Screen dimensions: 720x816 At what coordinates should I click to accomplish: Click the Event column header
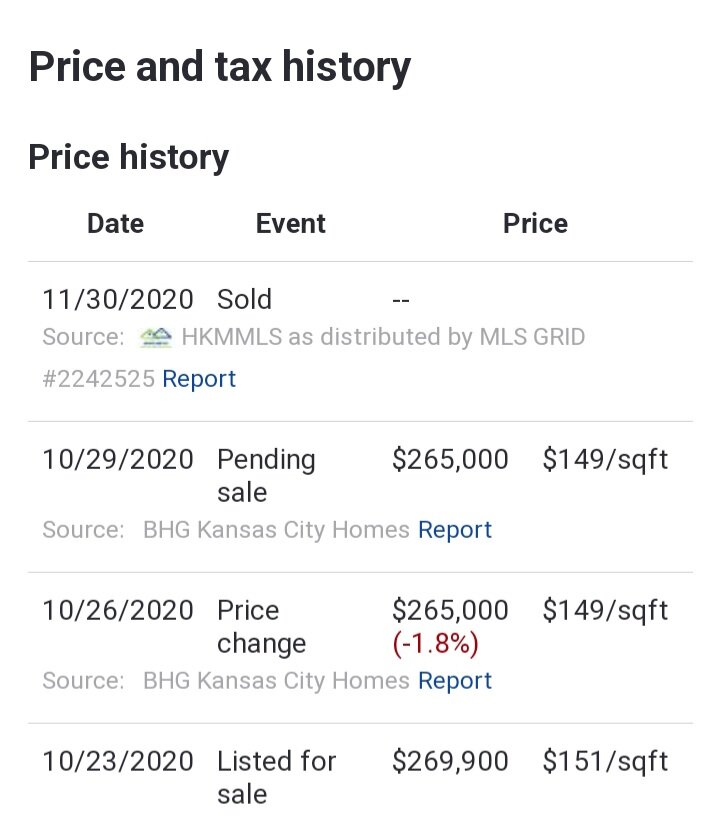click(291, 223)
